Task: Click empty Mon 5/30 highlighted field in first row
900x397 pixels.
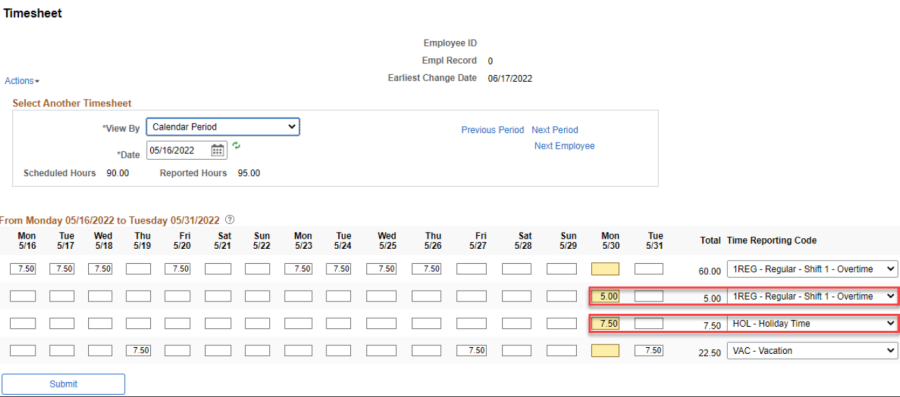Action: point(605,269)
